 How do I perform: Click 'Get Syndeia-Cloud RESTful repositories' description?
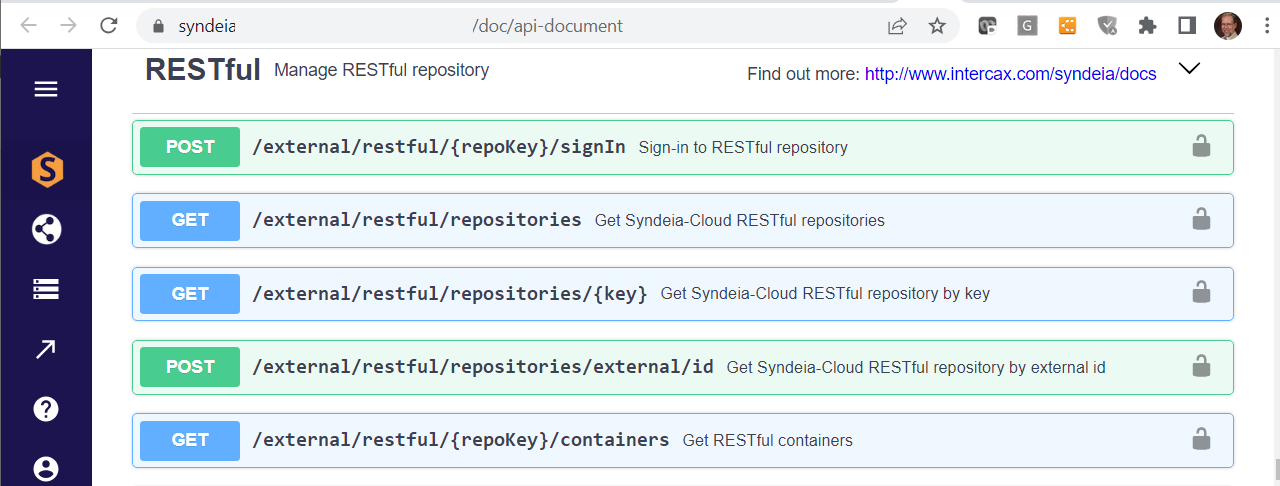click(740, 221)
